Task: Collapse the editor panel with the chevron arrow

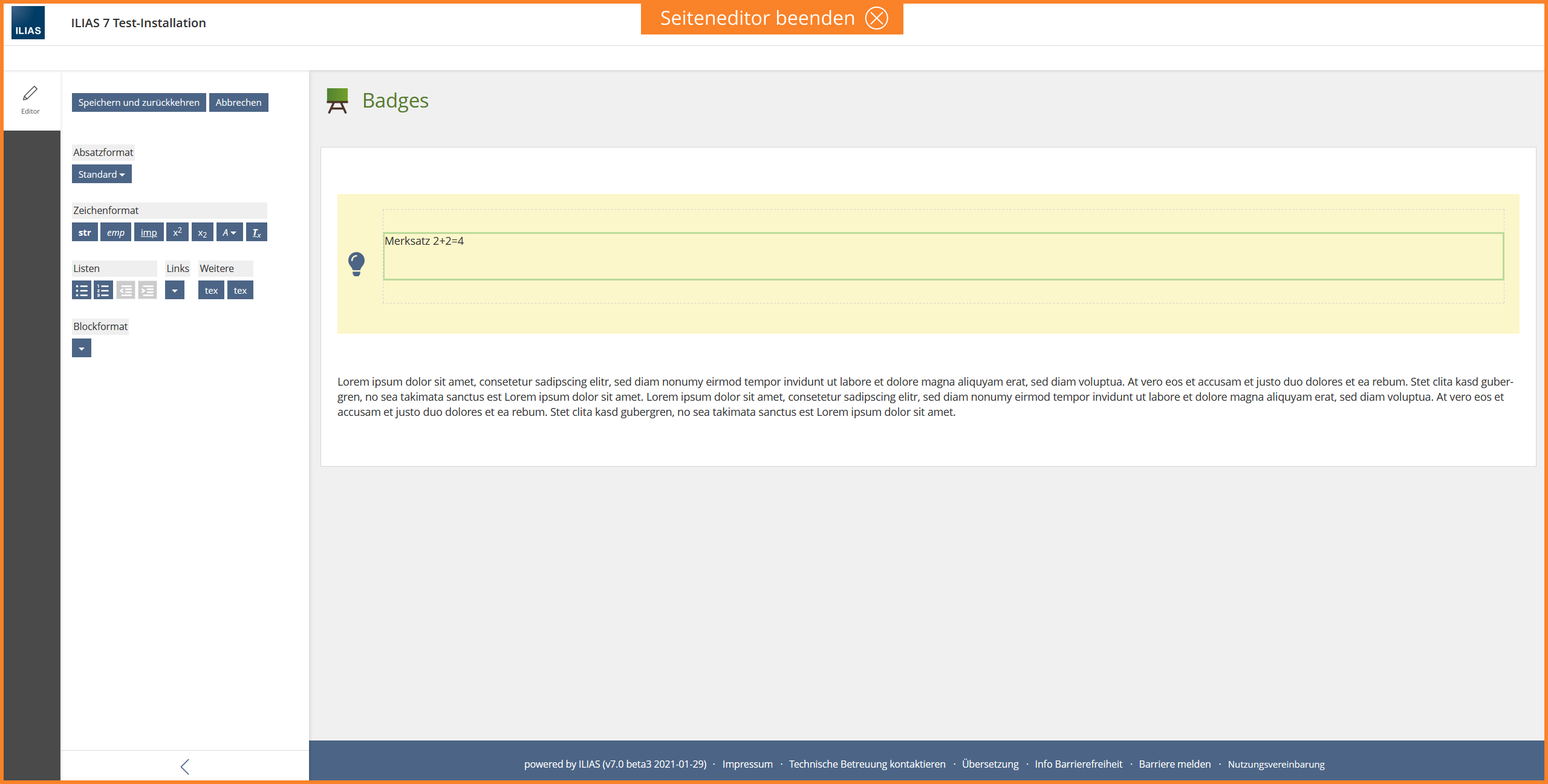Action: click(185, 766)
